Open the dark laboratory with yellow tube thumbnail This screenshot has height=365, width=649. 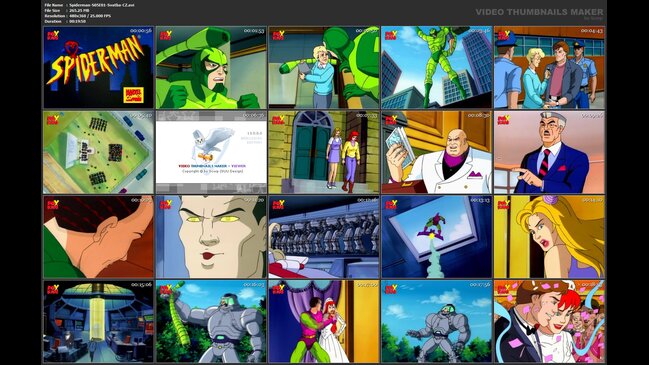(x=99, y=322)
